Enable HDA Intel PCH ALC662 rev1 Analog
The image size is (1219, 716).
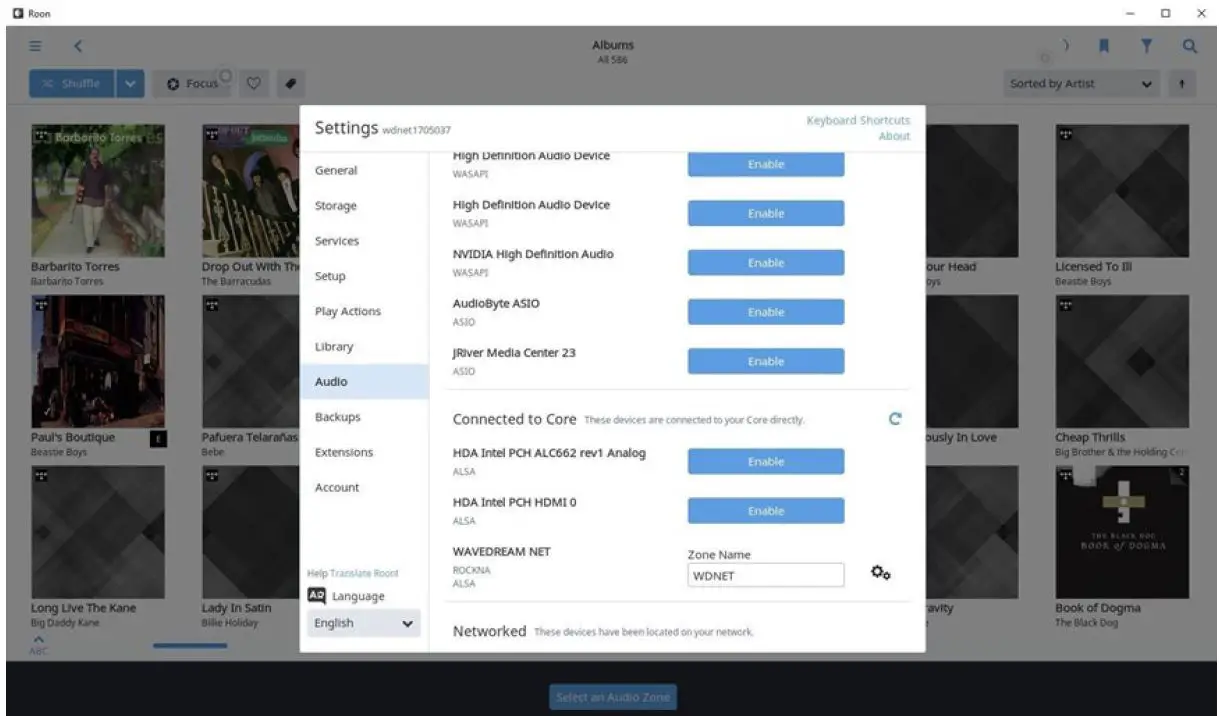(766, 461)
